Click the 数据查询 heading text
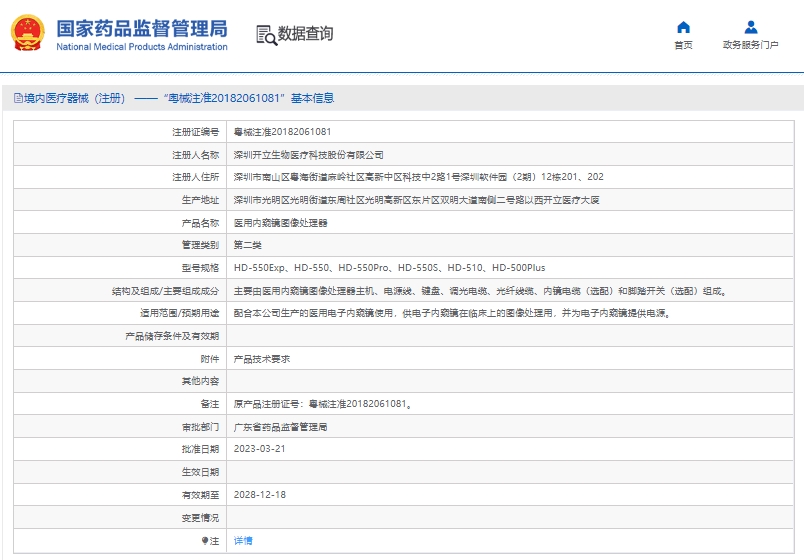 [306, 34]
